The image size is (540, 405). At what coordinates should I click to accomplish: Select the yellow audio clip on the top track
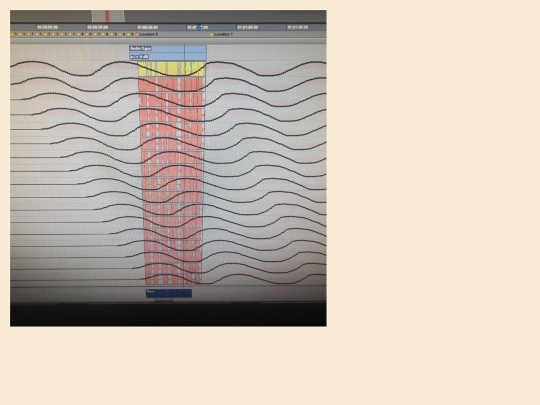pyautogui.click(x=172, y=69)
